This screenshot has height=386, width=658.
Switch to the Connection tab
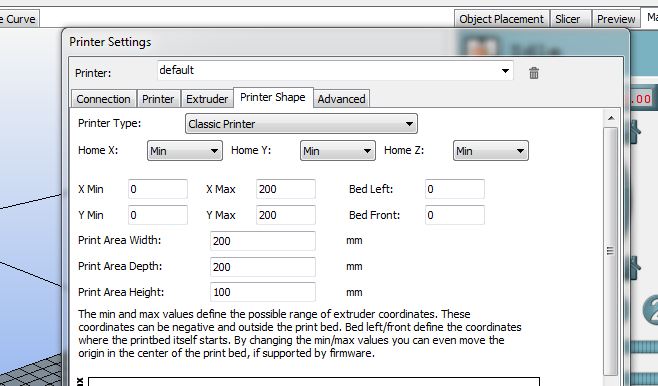click(x=103, y=99)
